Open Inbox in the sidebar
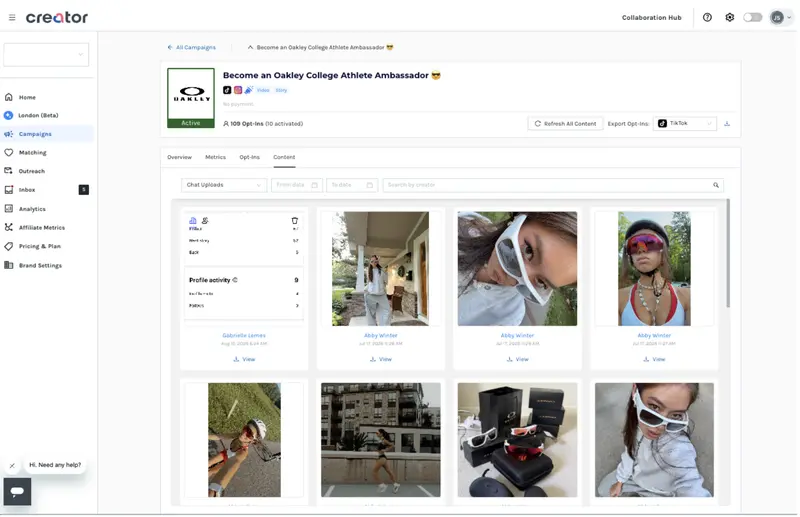 click(x=27, y=190)
